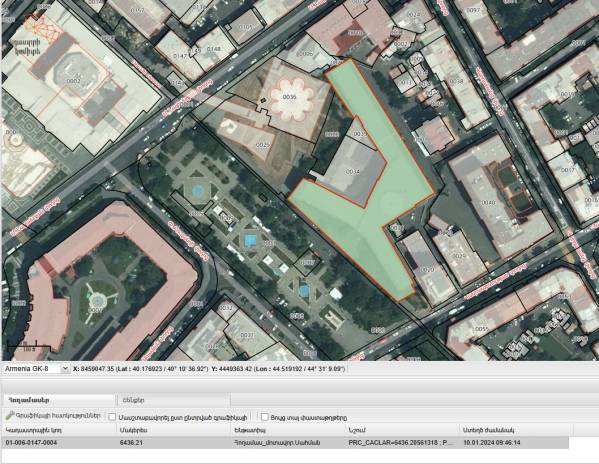Select parcel 0002 in top-left block

click(73, 81)
